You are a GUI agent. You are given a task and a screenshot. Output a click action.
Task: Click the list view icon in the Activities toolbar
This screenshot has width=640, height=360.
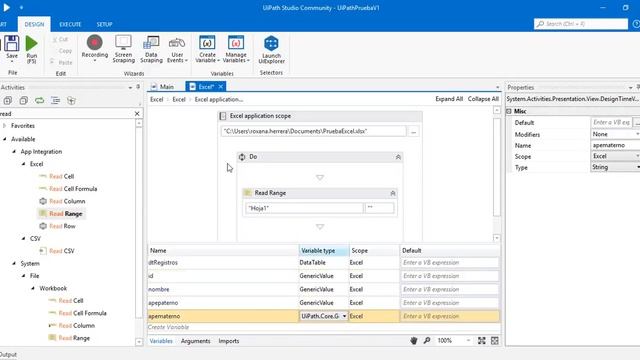56,100
